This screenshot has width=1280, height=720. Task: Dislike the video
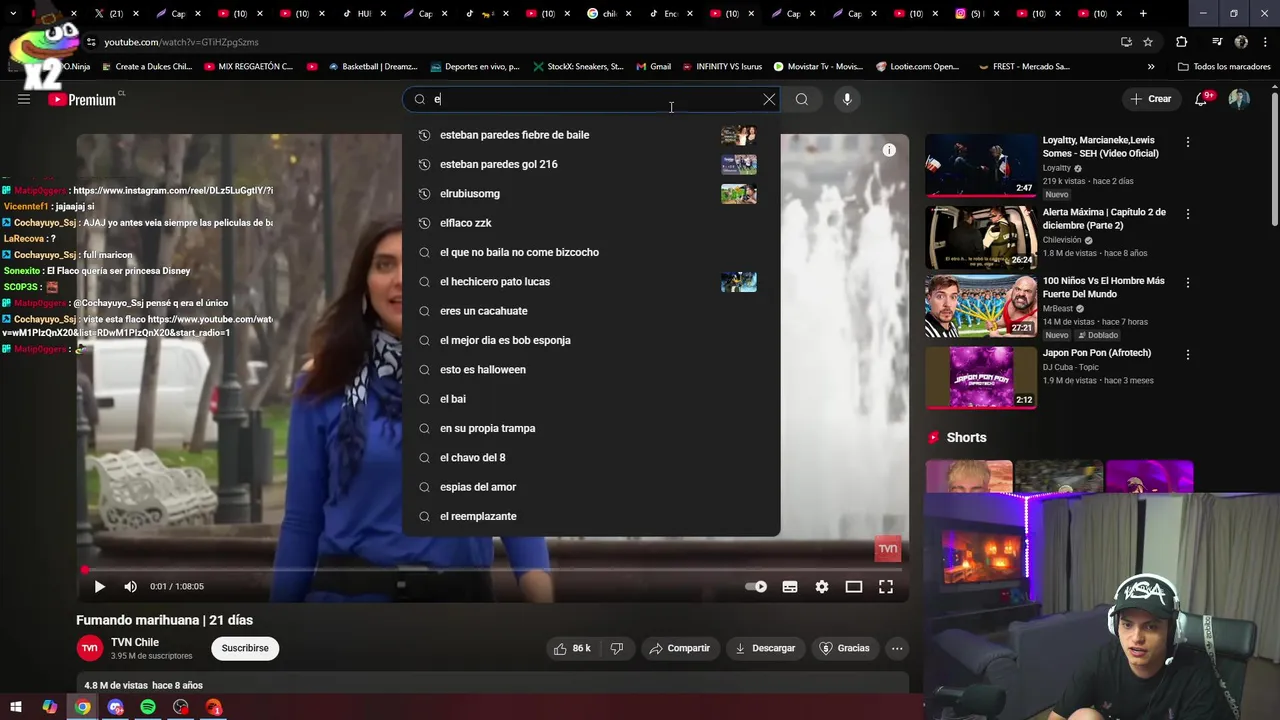617,648
